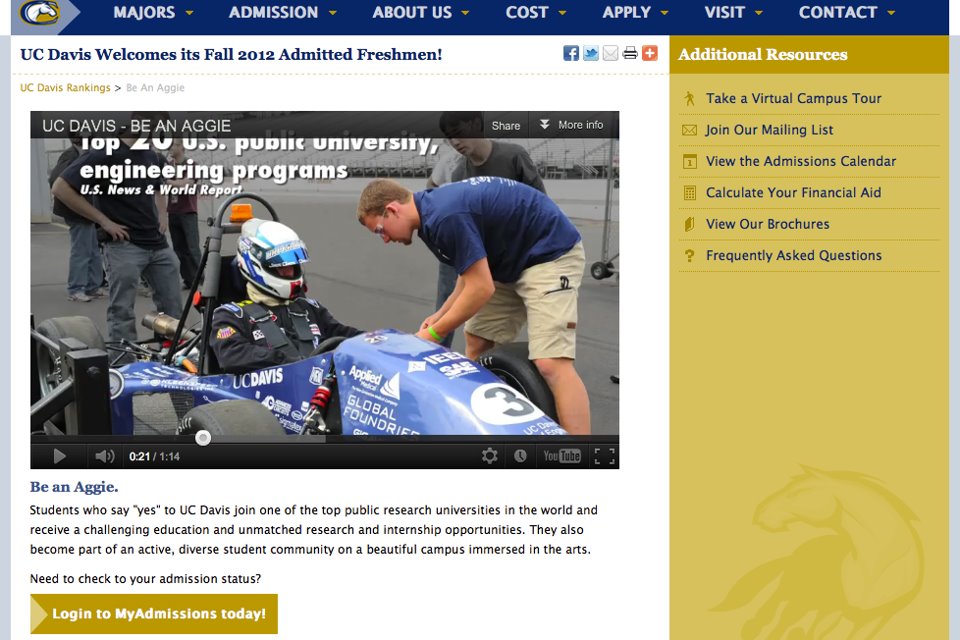The height and width of the screenshot is (640, 960).
Task: Click the Watch Later clock icon
Action: 520,456
